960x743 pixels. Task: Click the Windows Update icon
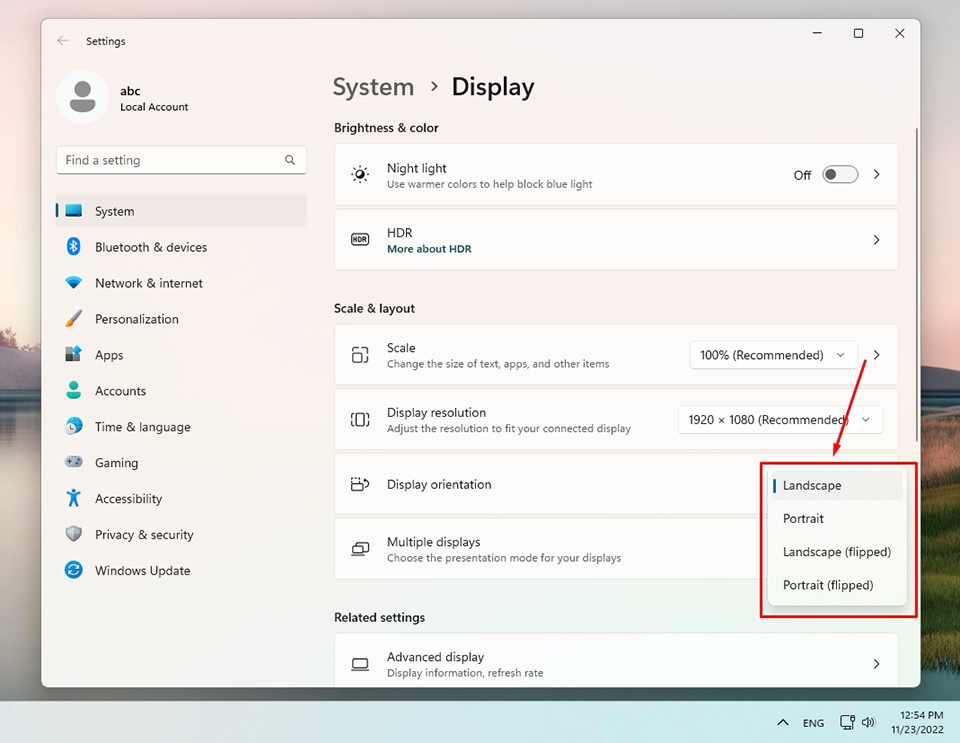click(x=75, y=570)
